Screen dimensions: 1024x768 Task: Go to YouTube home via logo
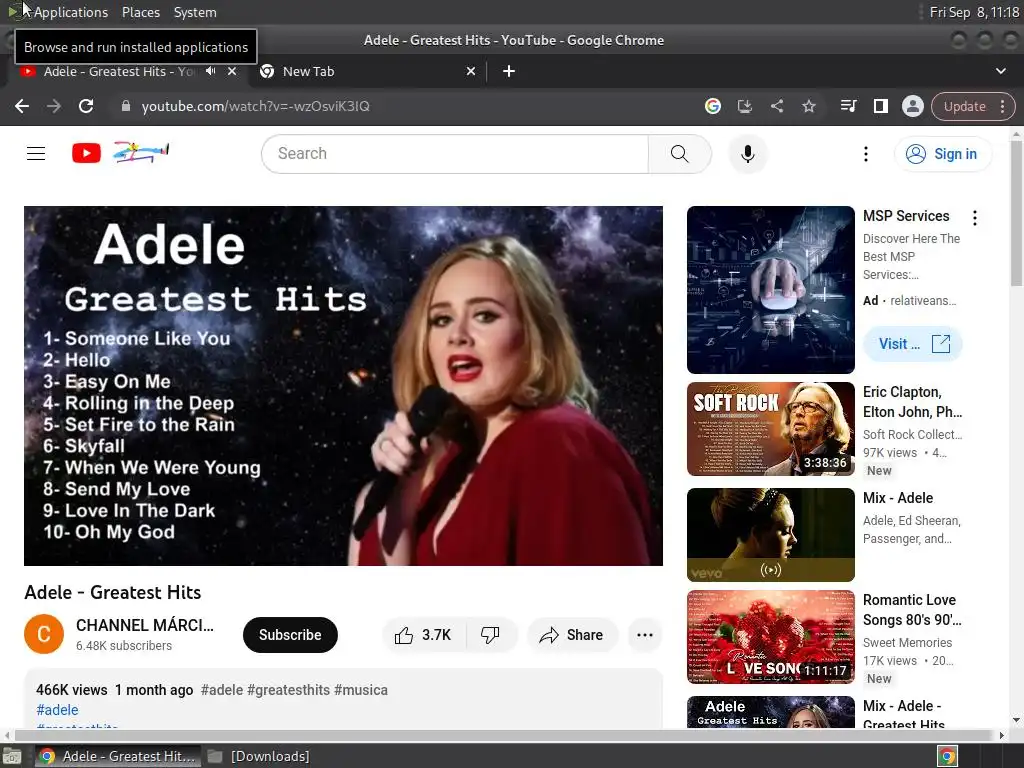click(x=120, y=153)
